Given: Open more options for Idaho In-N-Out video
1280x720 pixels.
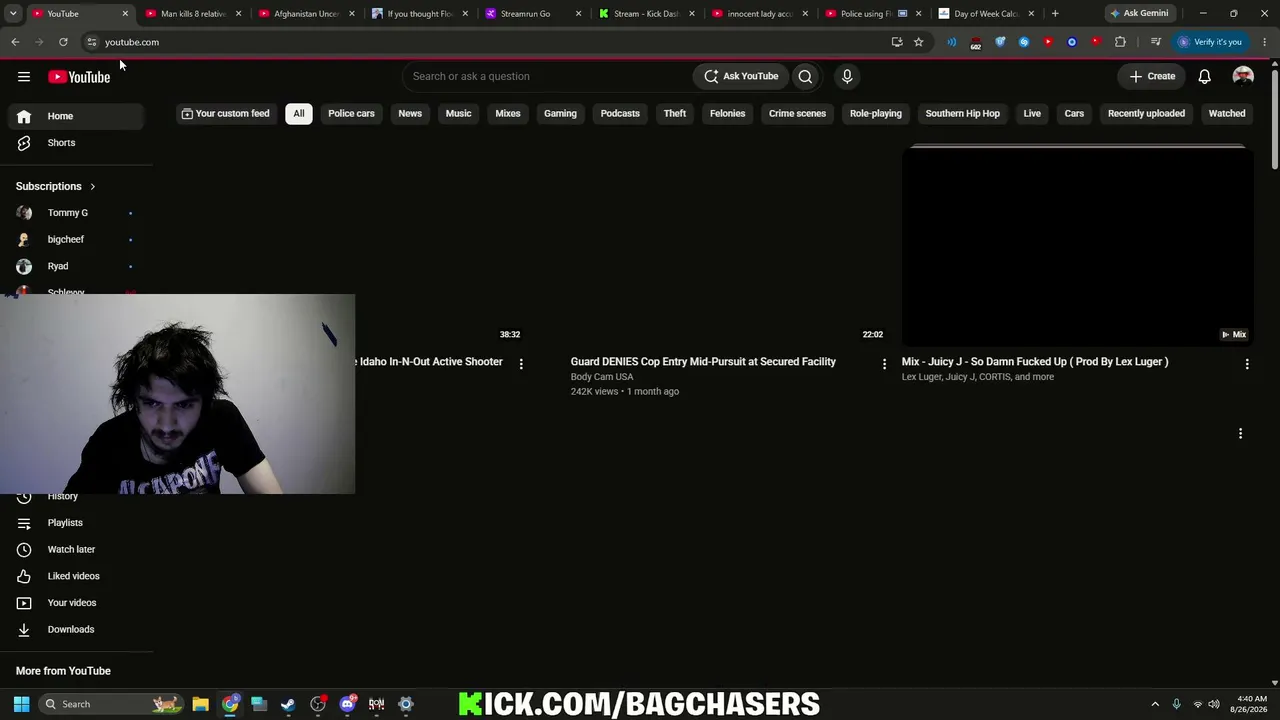Looking at the screenshot, I should click(x=521, y=364).
